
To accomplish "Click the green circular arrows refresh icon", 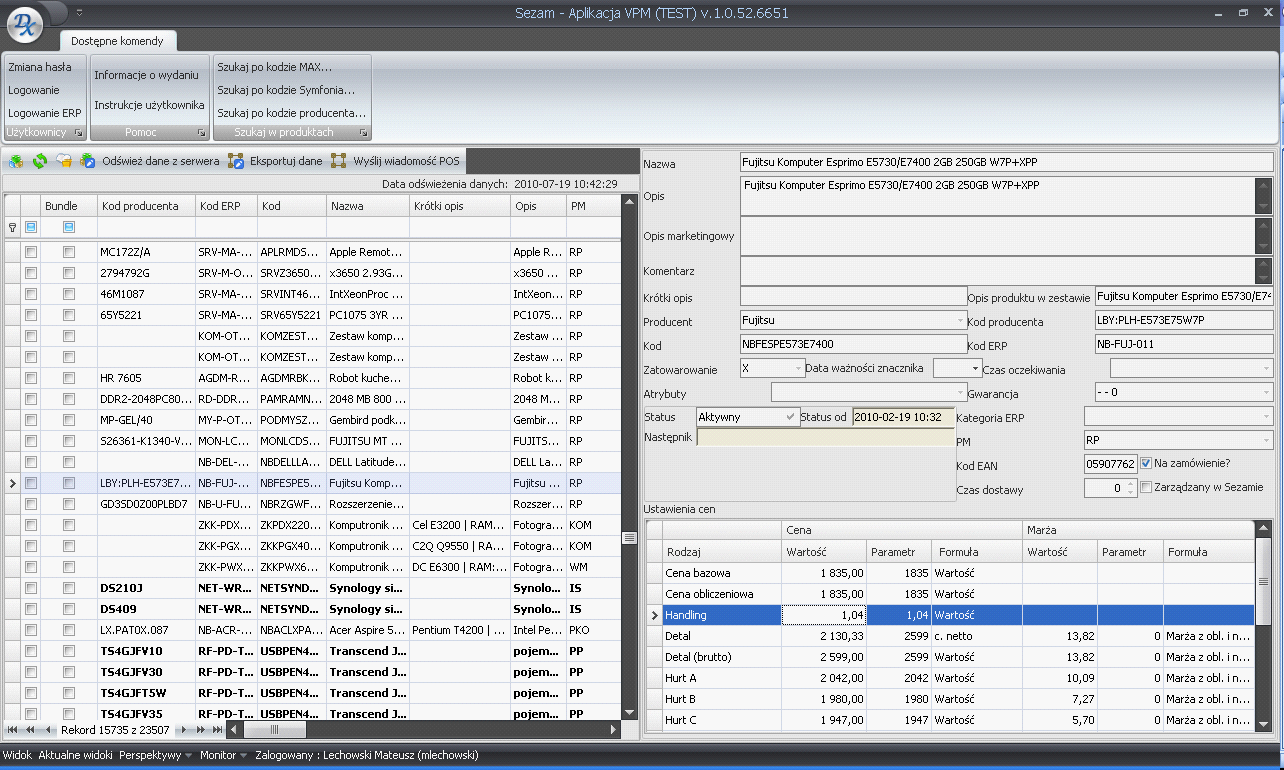I will [40, 161].
